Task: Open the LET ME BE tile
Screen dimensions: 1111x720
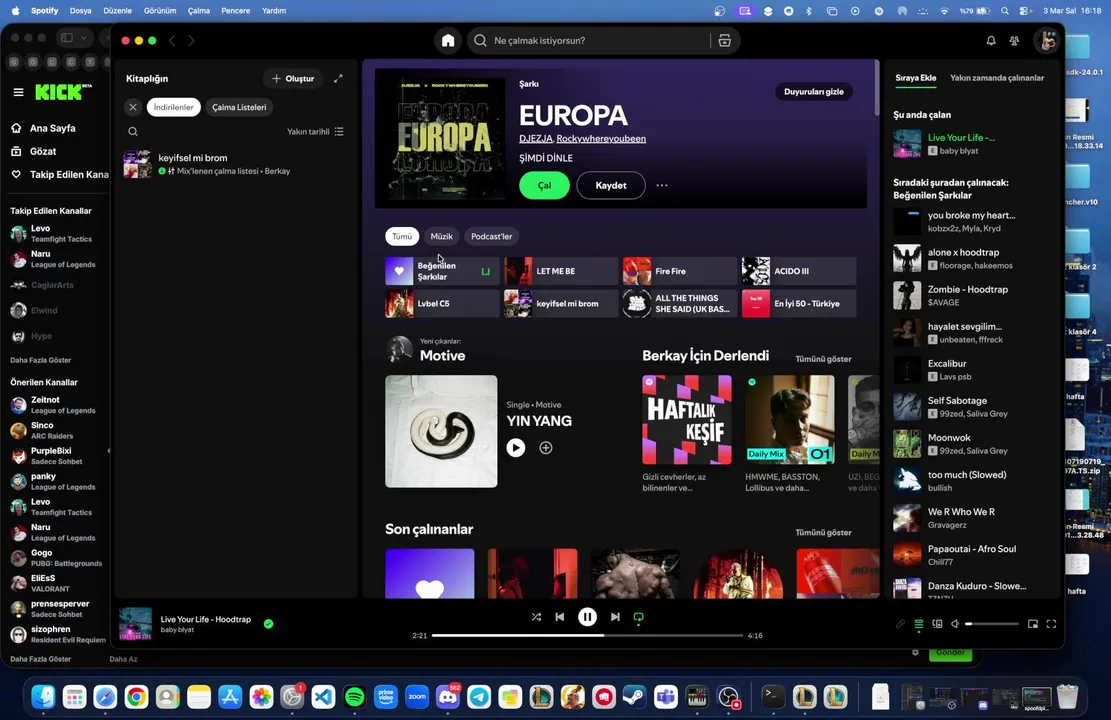Action: pos(560,271)
